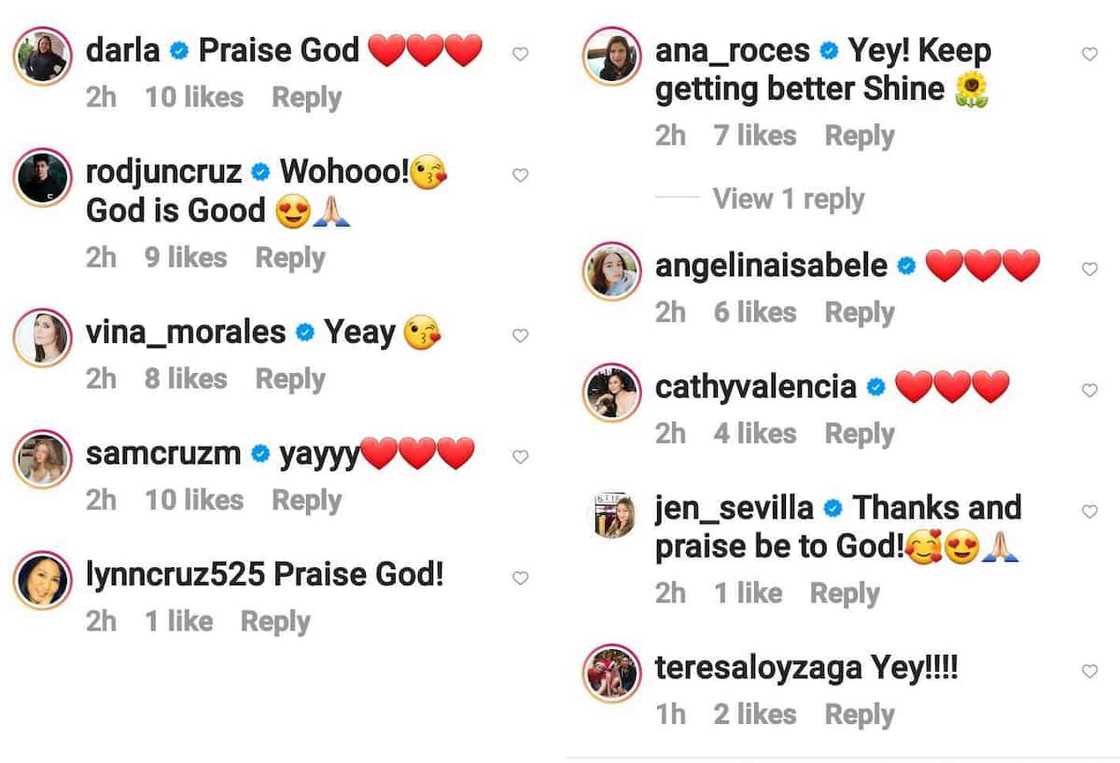Toggle like on angelinaisabele's comment
This screenshot has width=1120, height=763.
point(1090,267)
